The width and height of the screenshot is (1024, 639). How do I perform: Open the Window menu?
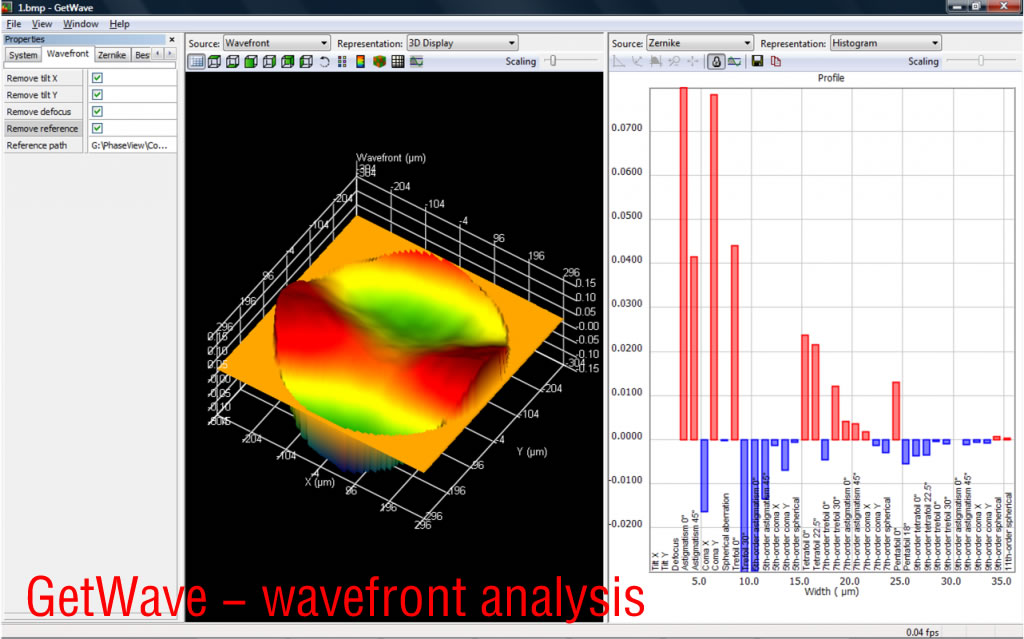click(x=81, y=23)
